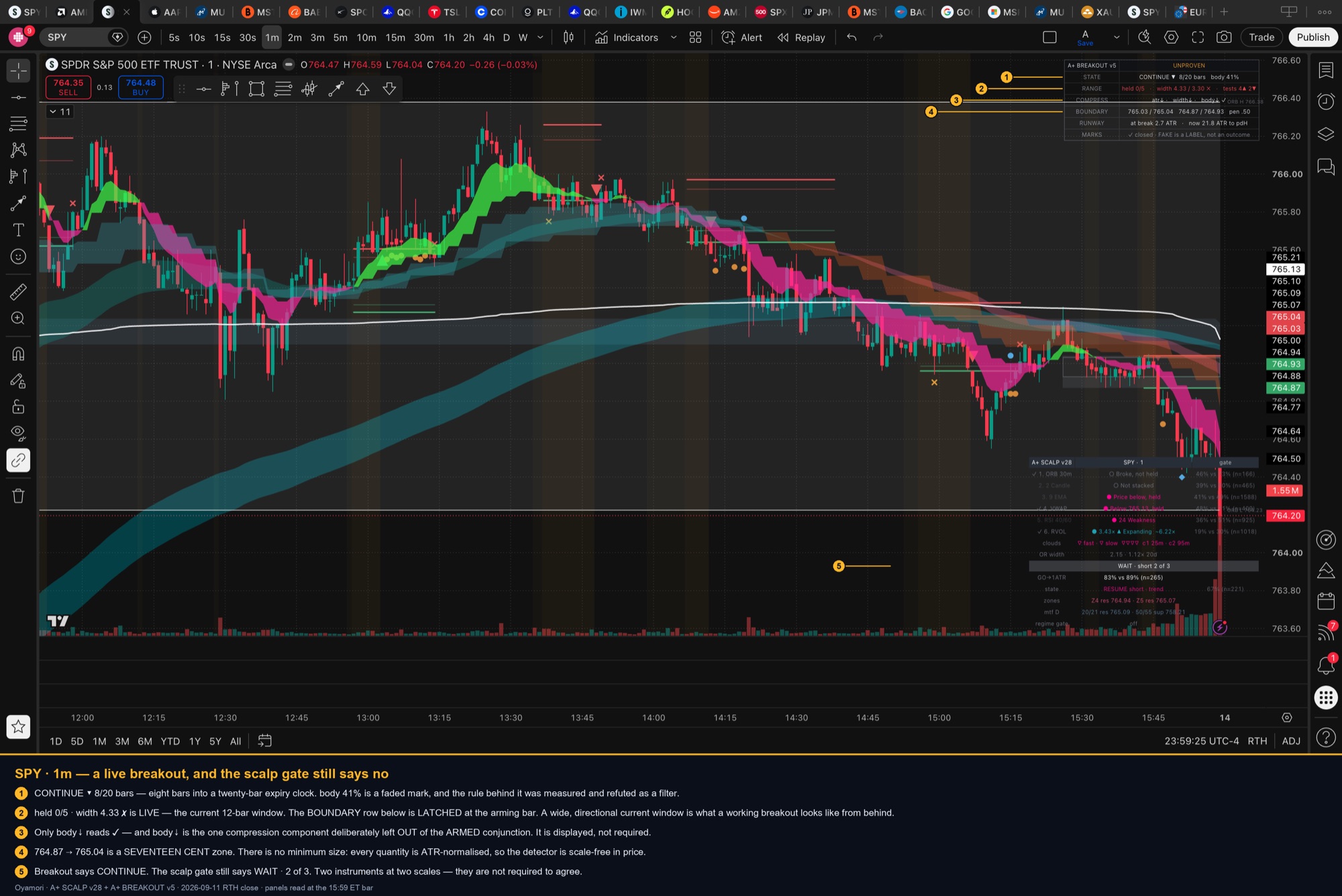This screenshot has height=896, width=1342.
Task: Toggle market status indicator beside NYSE Arca
Action: click(289, 64)
